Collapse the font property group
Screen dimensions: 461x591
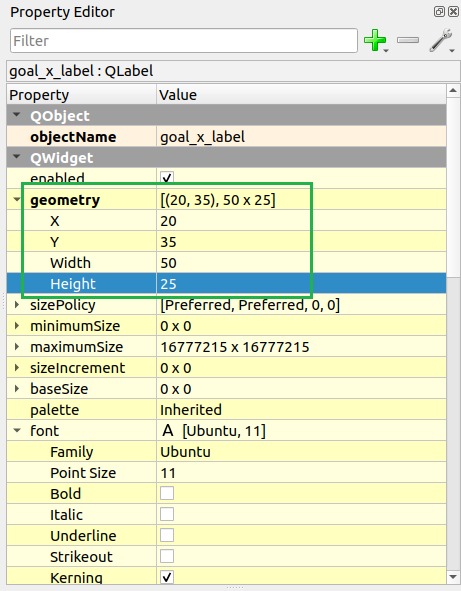click(17, 430)
